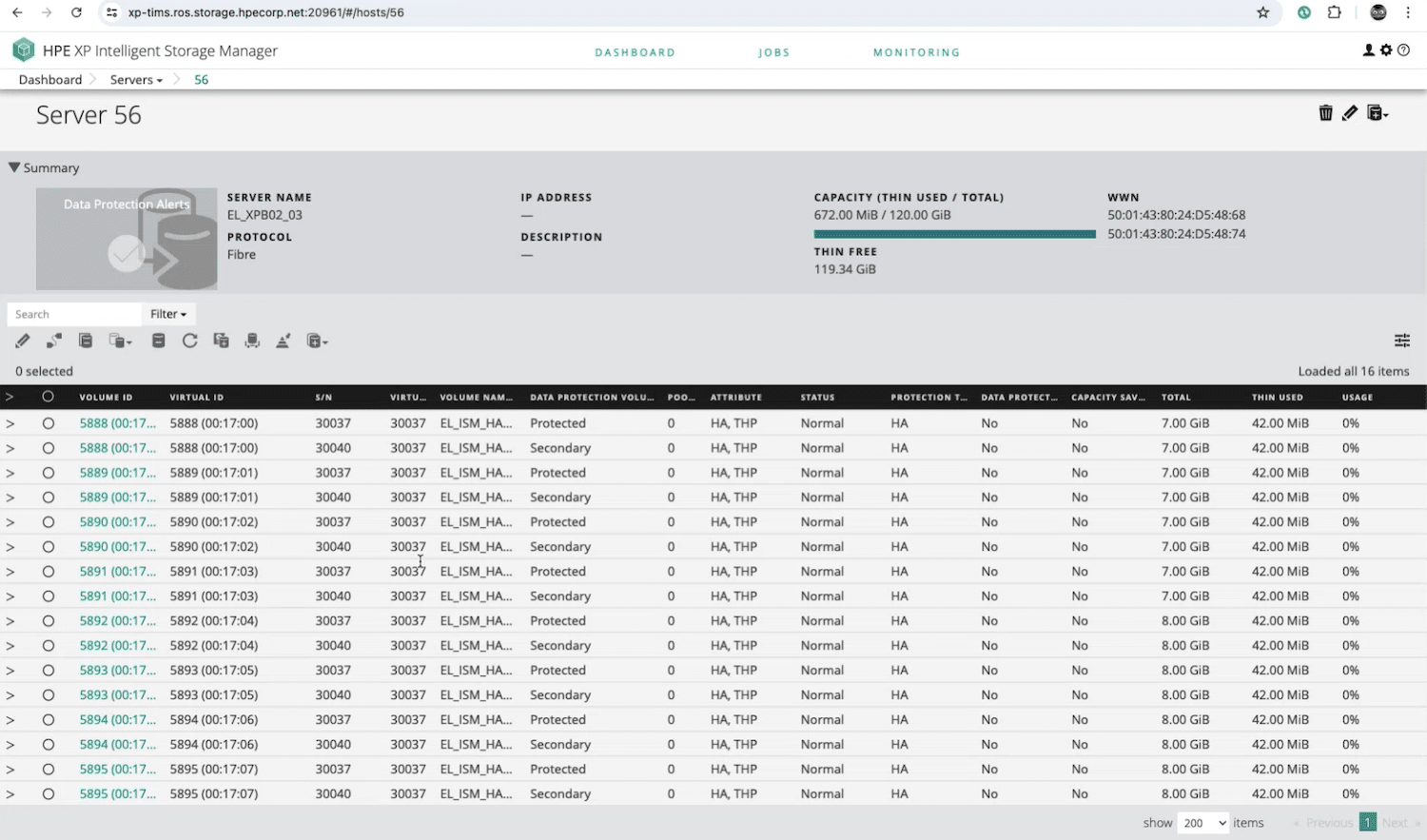
Task: Click the stacked volumes icon in toolbar
Action: coord(86,341)
